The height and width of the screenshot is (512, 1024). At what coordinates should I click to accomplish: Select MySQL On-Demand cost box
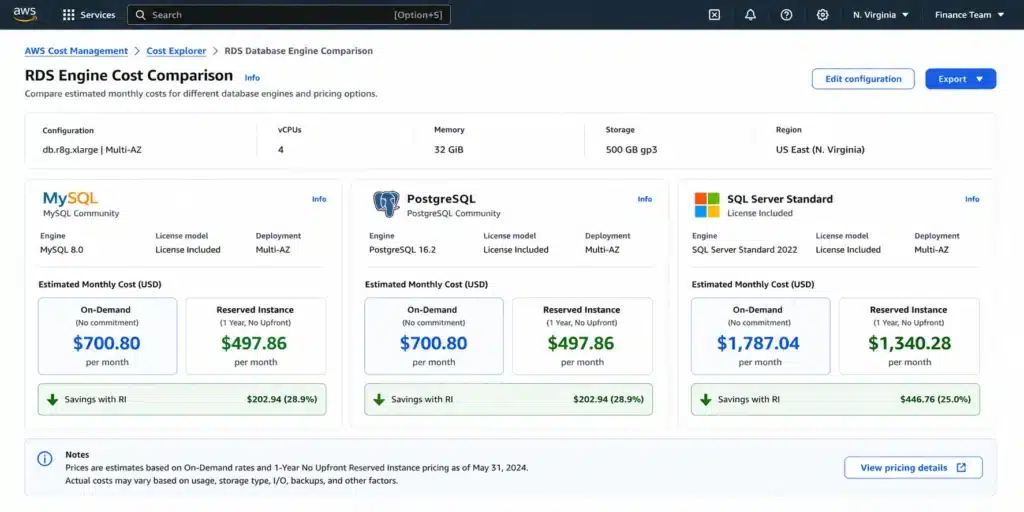pos(108,336)
